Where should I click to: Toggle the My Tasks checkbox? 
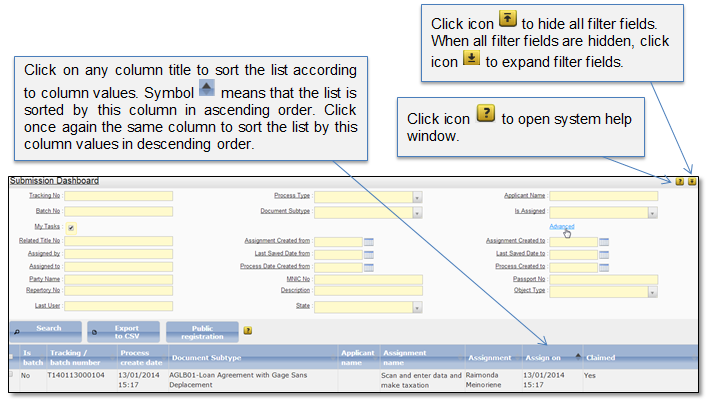coord(71,227)
